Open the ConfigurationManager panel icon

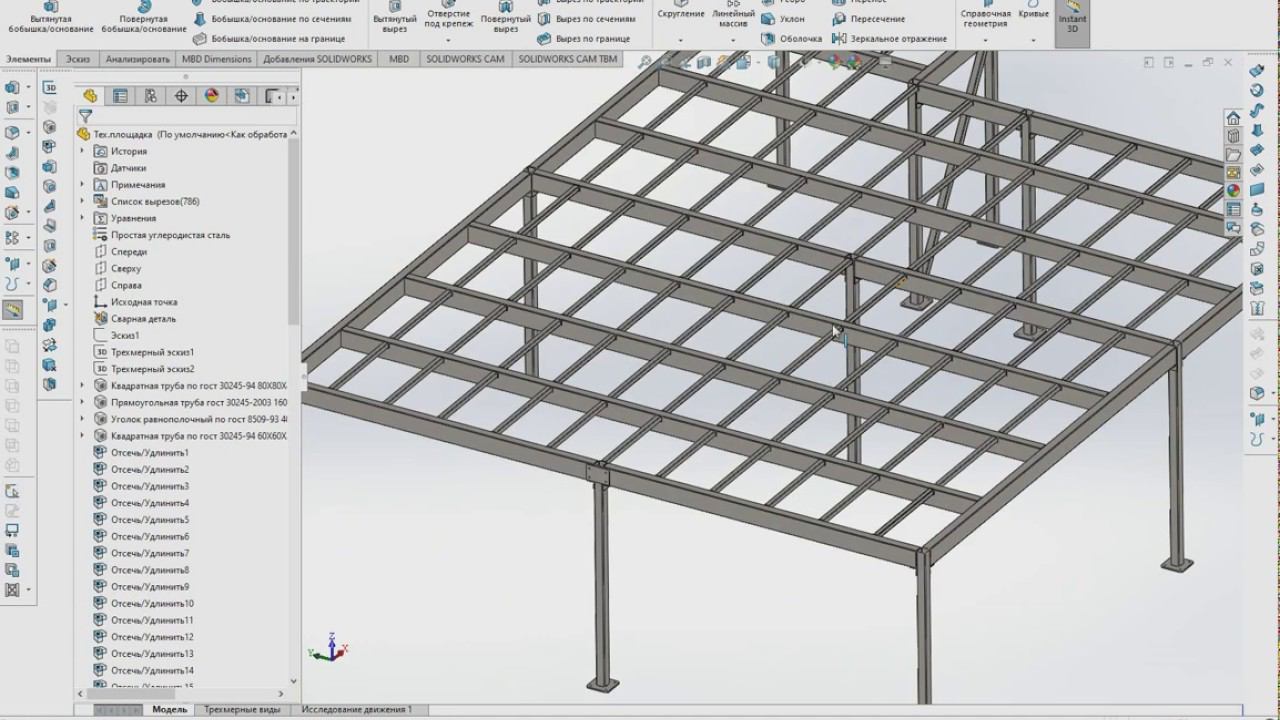click(151, 96)
